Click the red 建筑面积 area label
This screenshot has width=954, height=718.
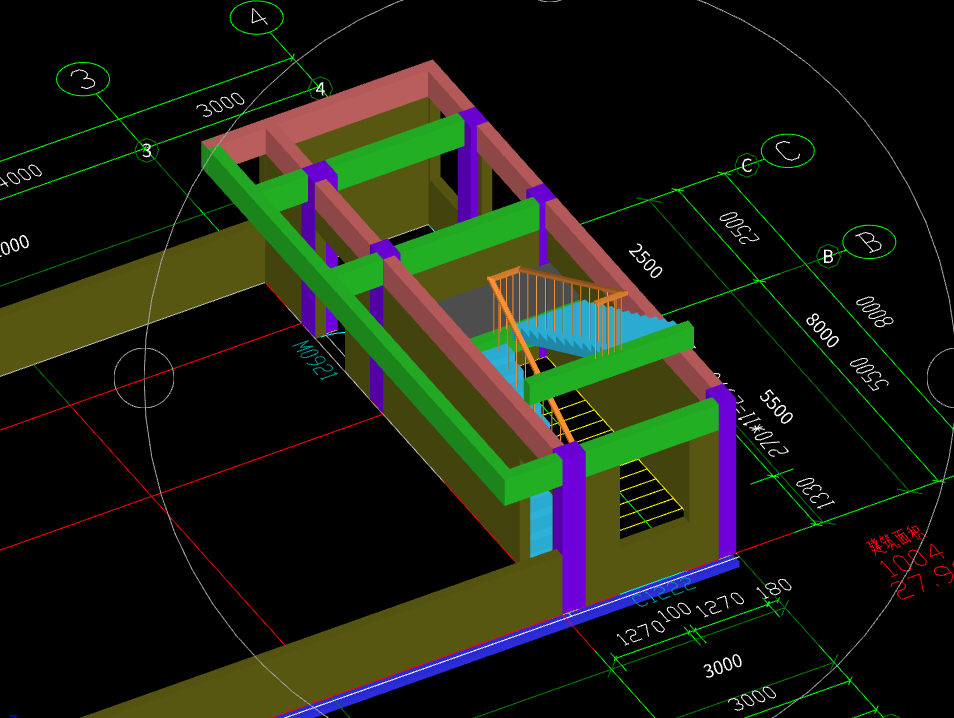coord(895,540)
